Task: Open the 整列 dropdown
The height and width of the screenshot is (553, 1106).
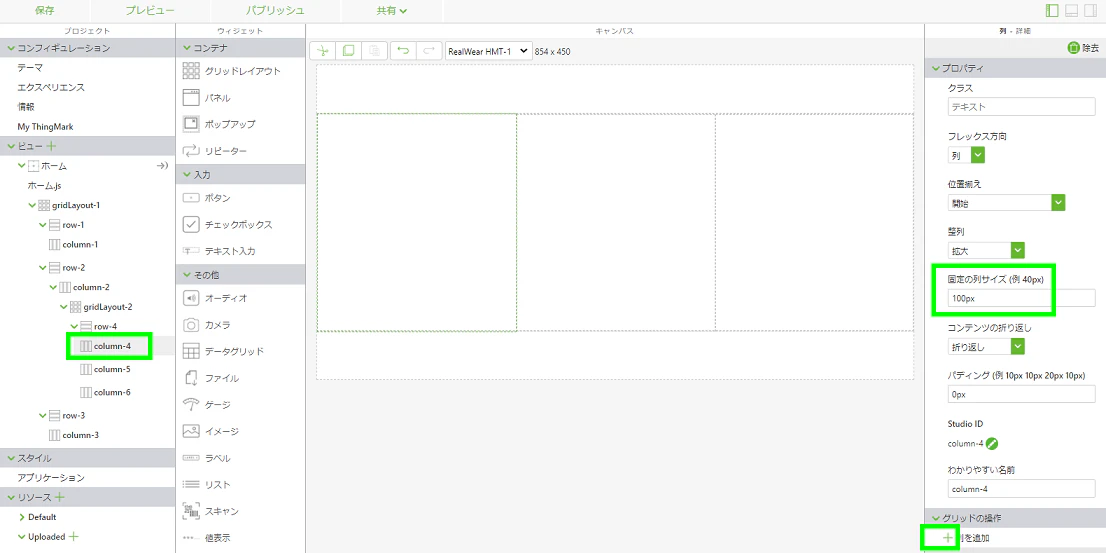Action: coord(1017,250)
